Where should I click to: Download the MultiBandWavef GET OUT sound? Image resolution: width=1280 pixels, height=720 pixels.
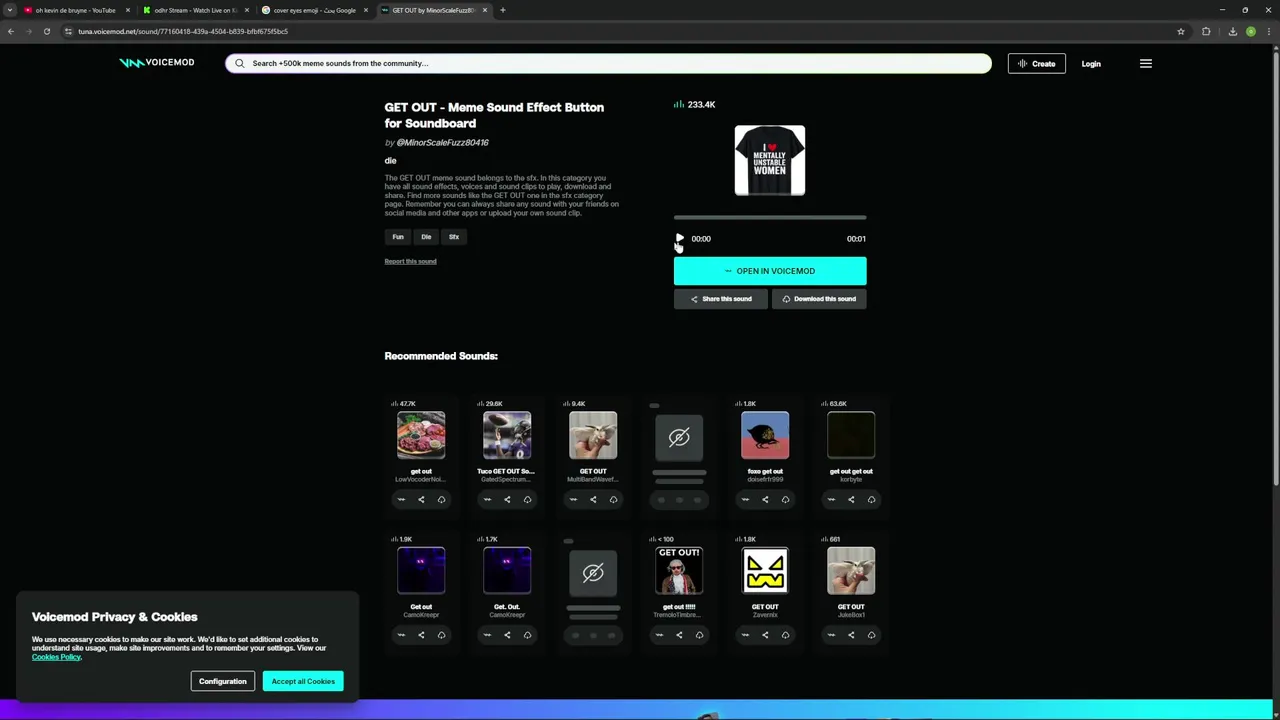point(613,499)
